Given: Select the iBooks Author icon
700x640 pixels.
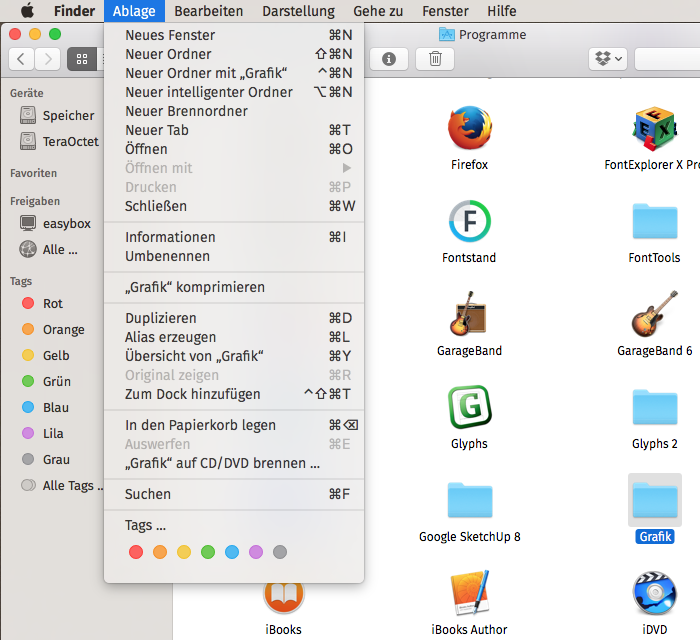Looking at the screenshot, I should [x=469, y=593].
